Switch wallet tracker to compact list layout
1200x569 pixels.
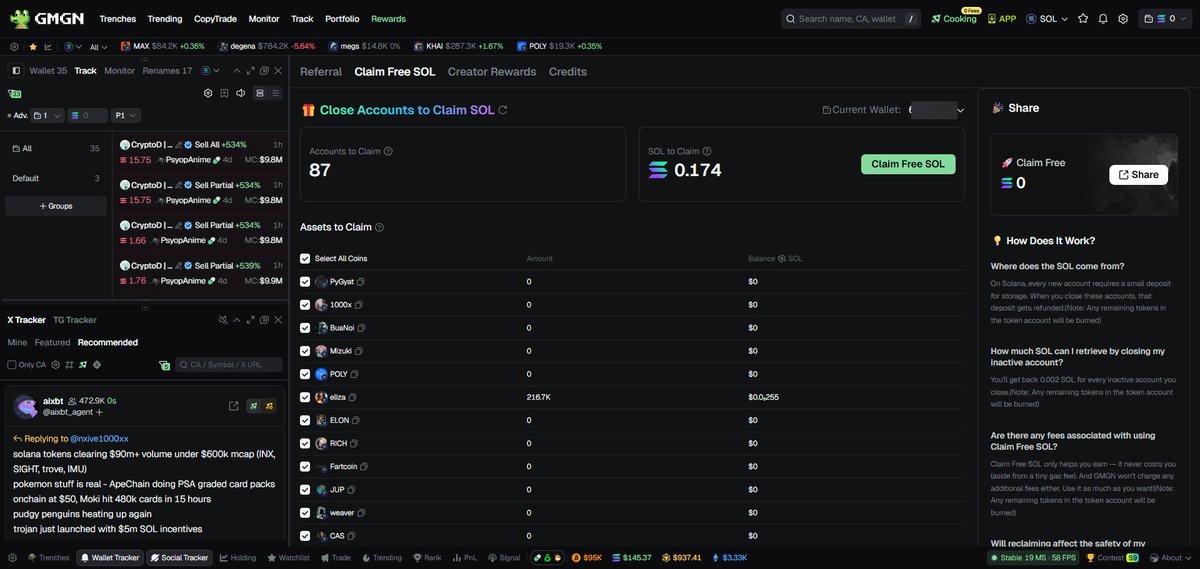pos(274,93)
